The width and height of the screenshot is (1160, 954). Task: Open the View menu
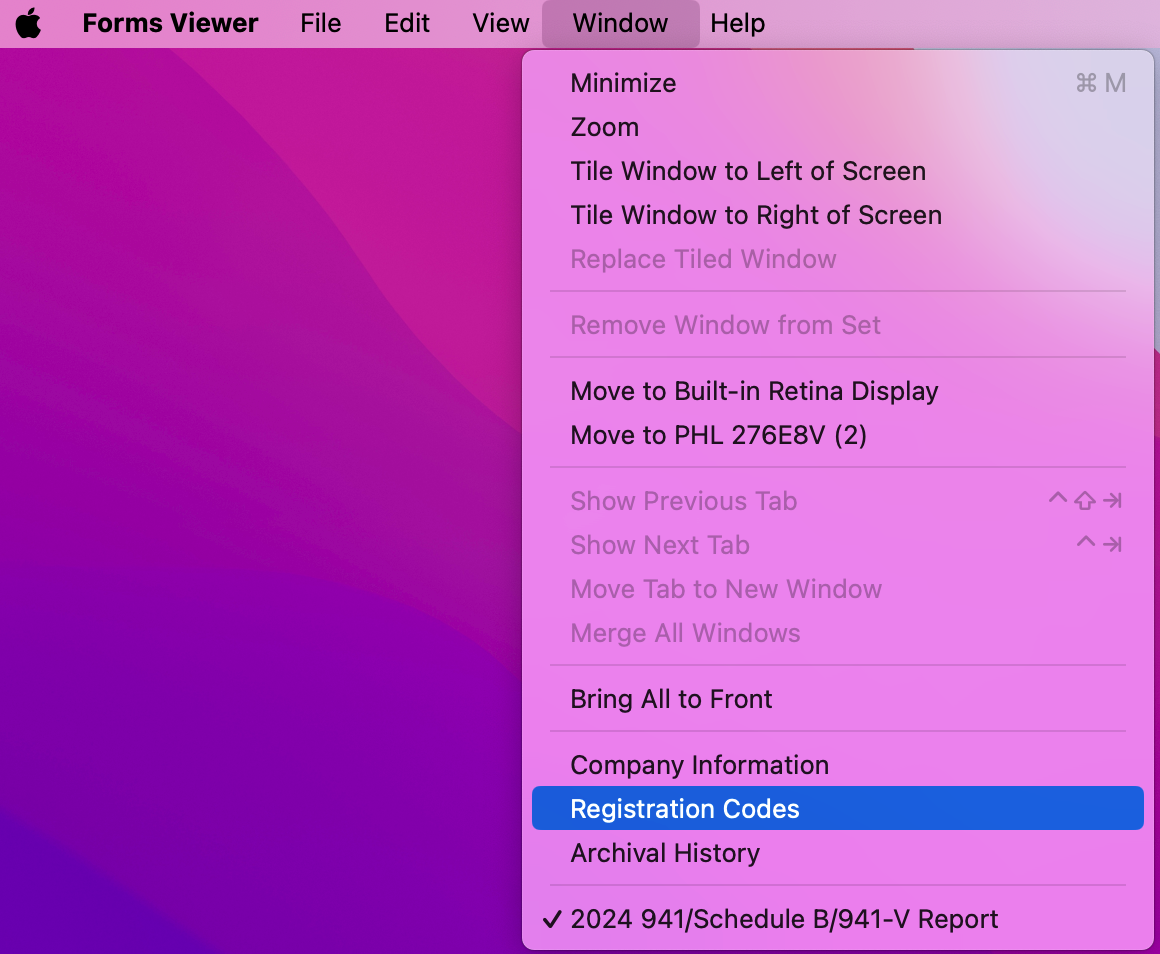(x=500, y=23)
